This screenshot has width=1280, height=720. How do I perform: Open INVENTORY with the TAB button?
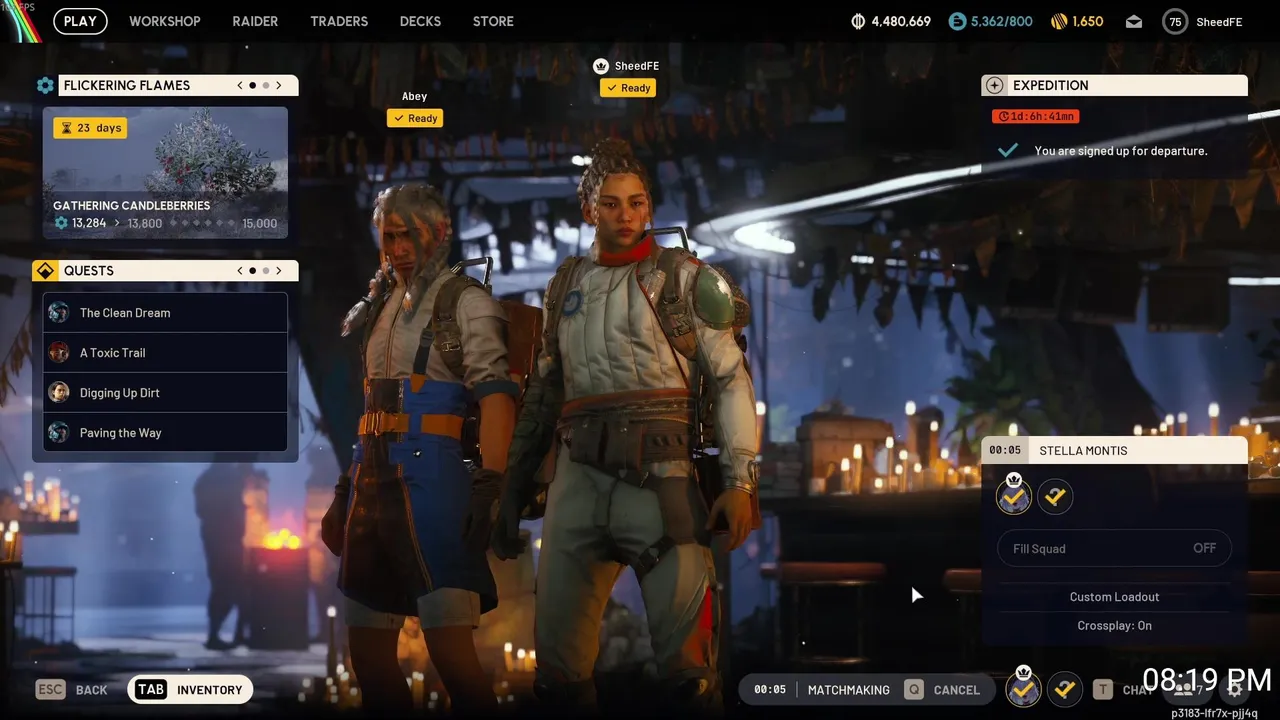190,690
